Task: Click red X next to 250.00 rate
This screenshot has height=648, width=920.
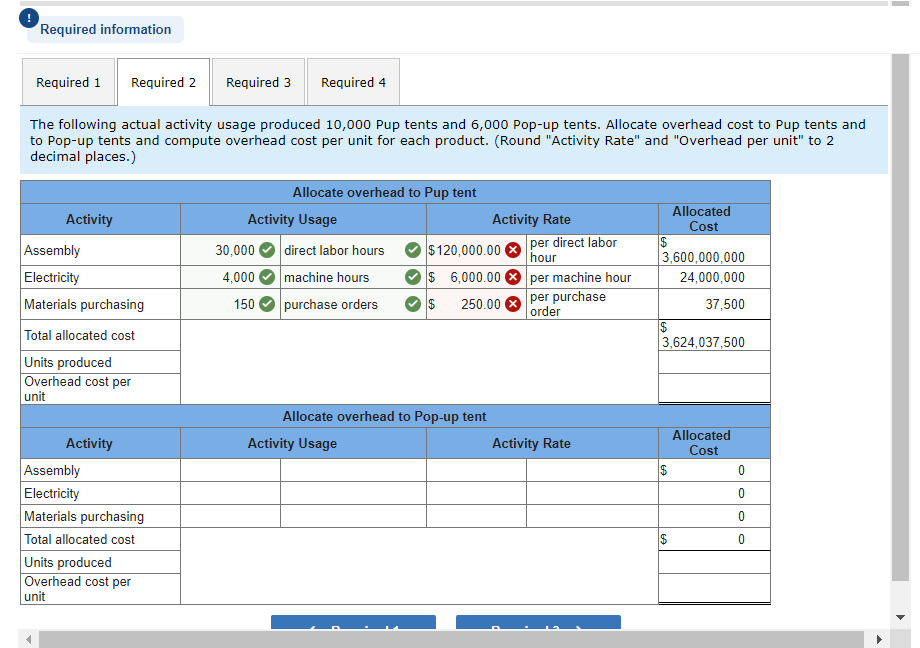Action: point(513,304)
